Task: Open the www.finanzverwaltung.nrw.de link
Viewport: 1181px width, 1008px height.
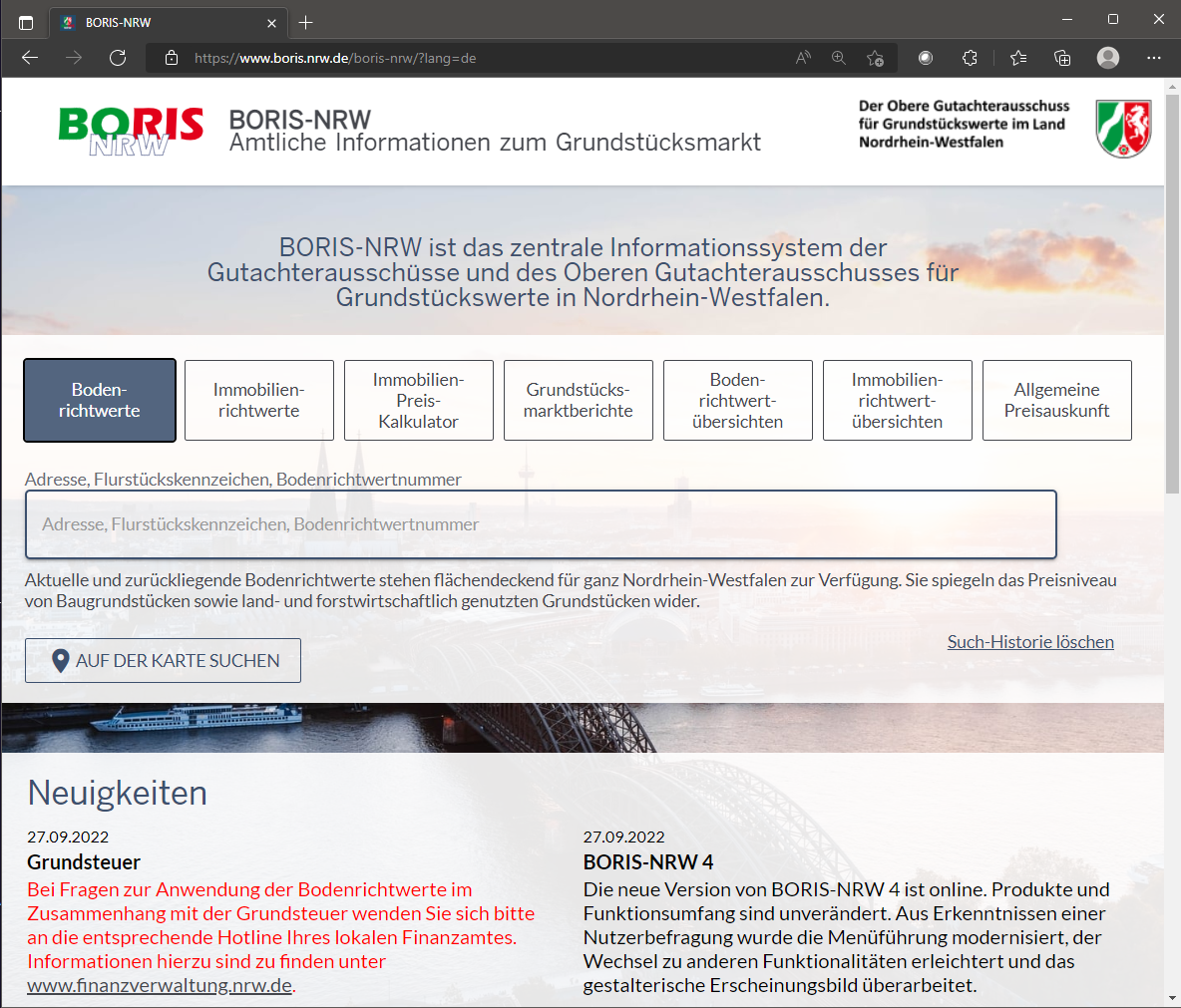Action: (160, 985)
